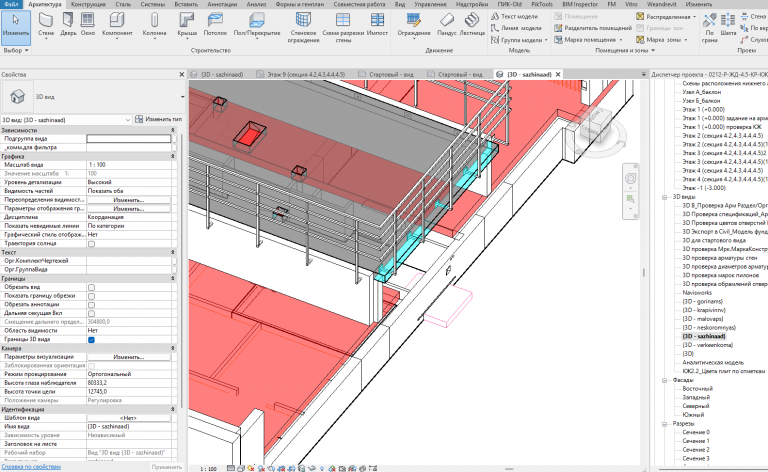Open the Вставить ribbon tab
Viewport: 768px width, 472px height.
click(x=186, y=4)
